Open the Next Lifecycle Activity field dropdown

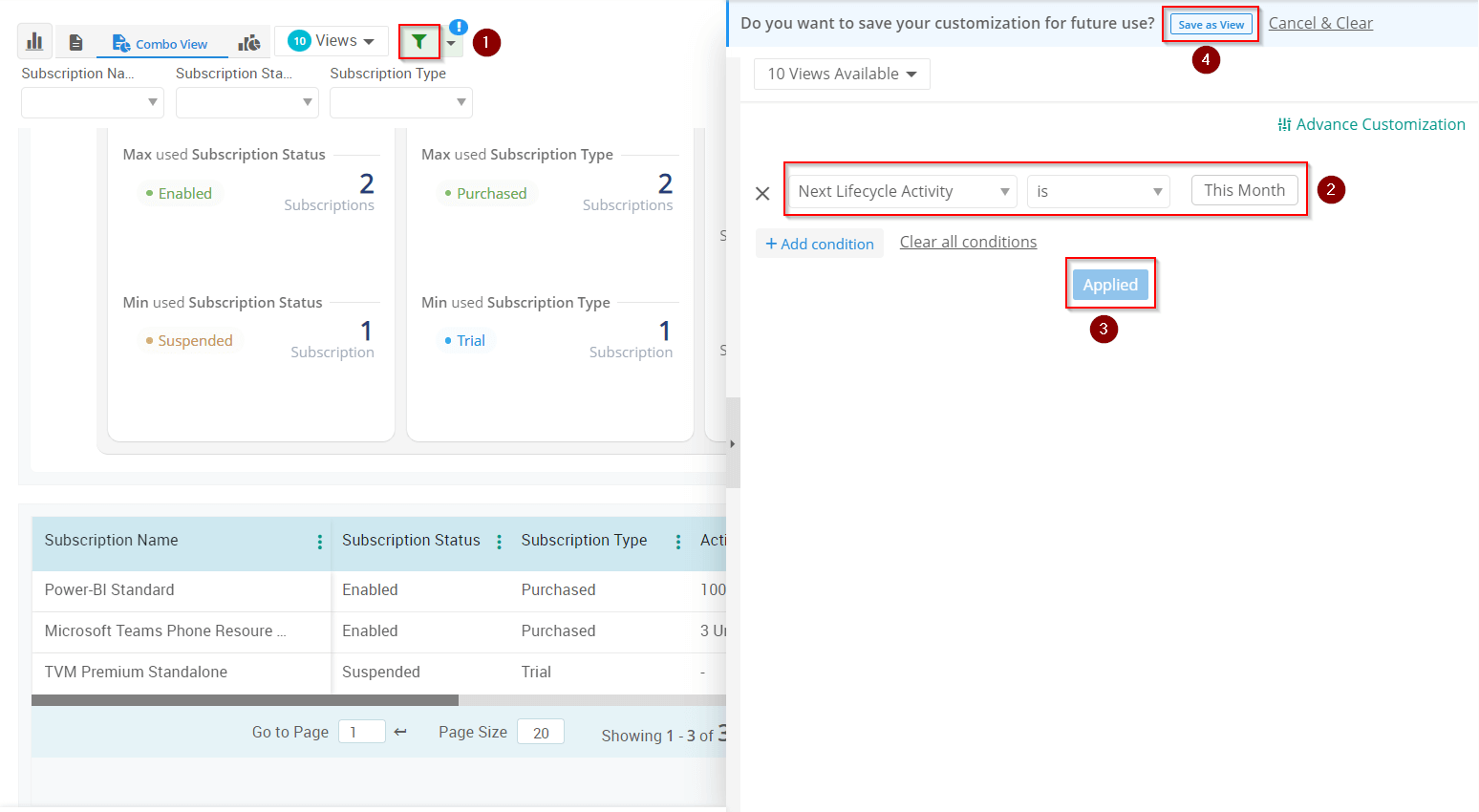point(902,192)
